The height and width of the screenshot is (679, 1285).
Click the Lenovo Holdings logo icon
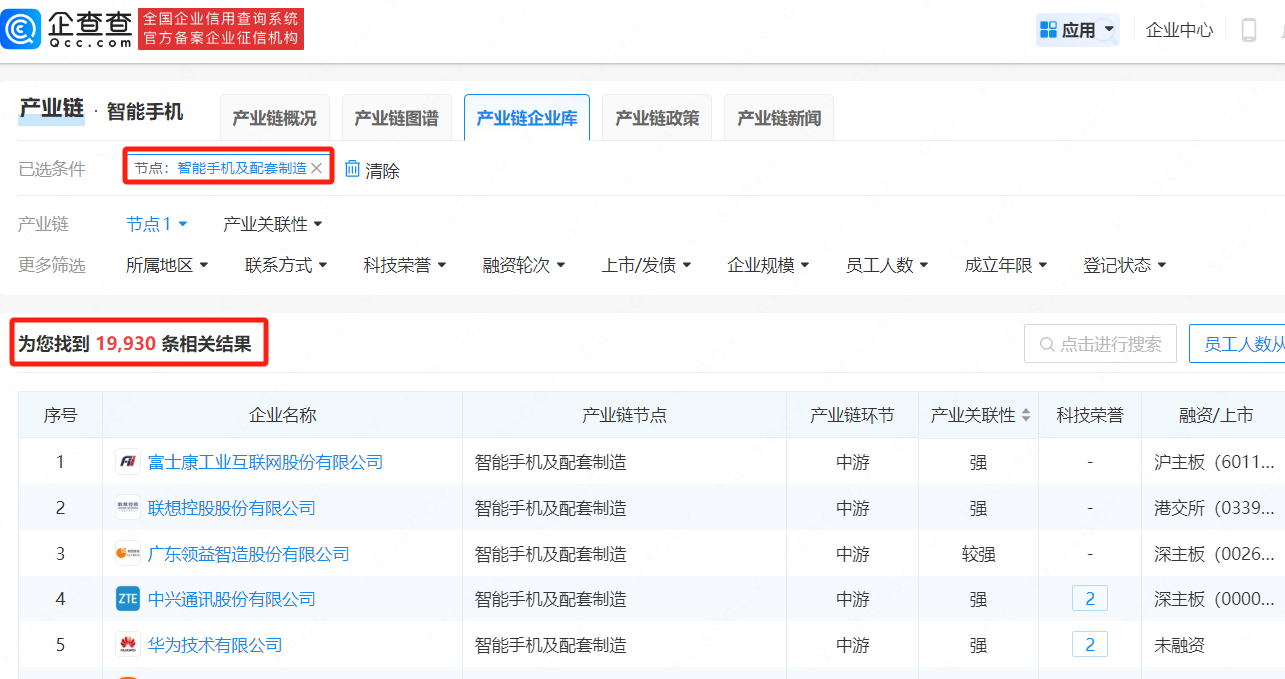[x=127, y=508]
